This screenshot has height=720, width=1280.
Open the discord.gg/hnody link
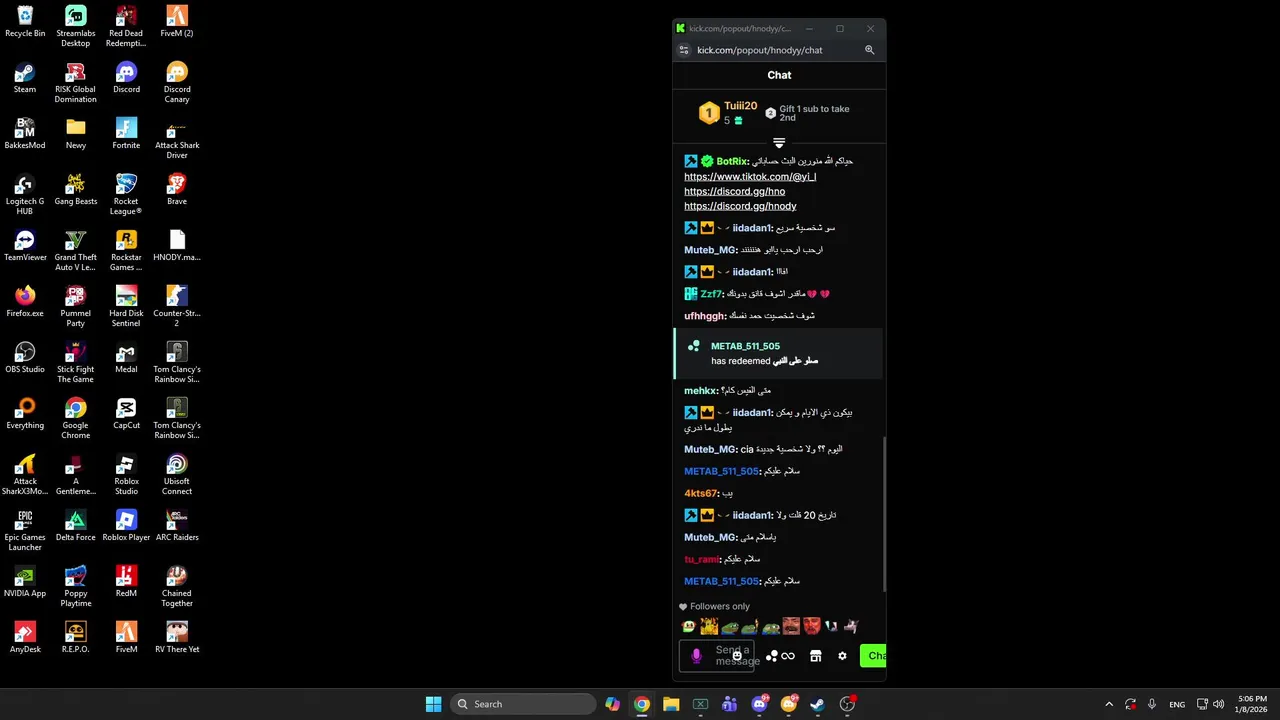pyautogui.click(x=740, y=206)
